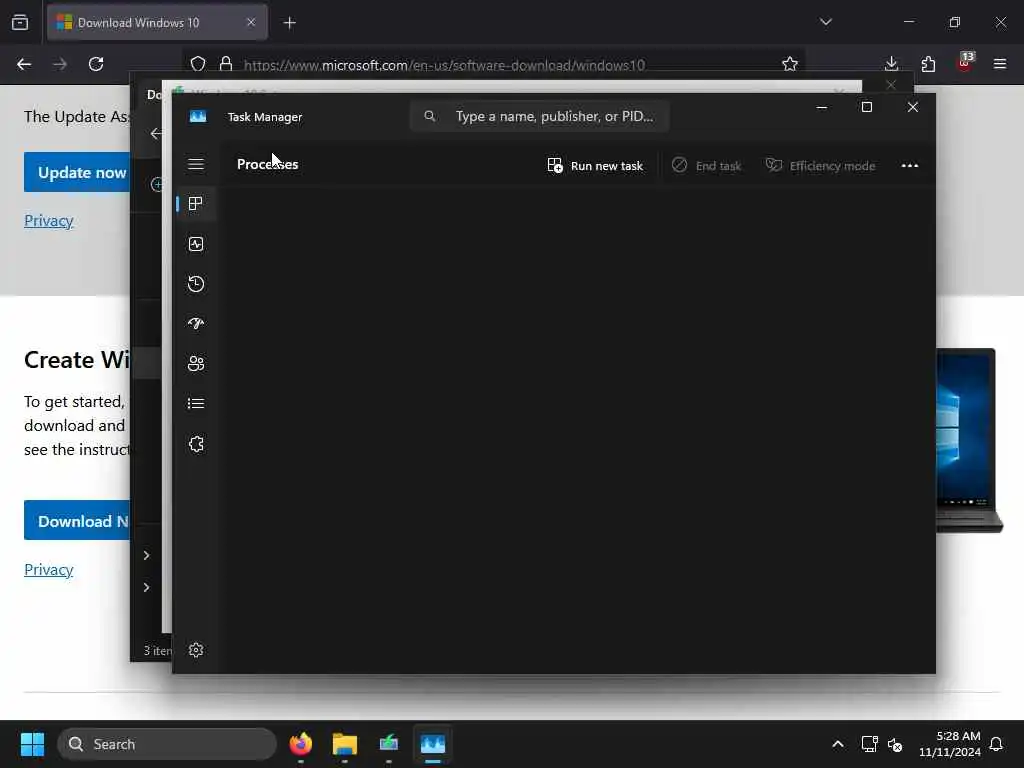1024x768 pixels.
Task: Open Startup apps page in sidebar
Action: [x=196, y=323]
